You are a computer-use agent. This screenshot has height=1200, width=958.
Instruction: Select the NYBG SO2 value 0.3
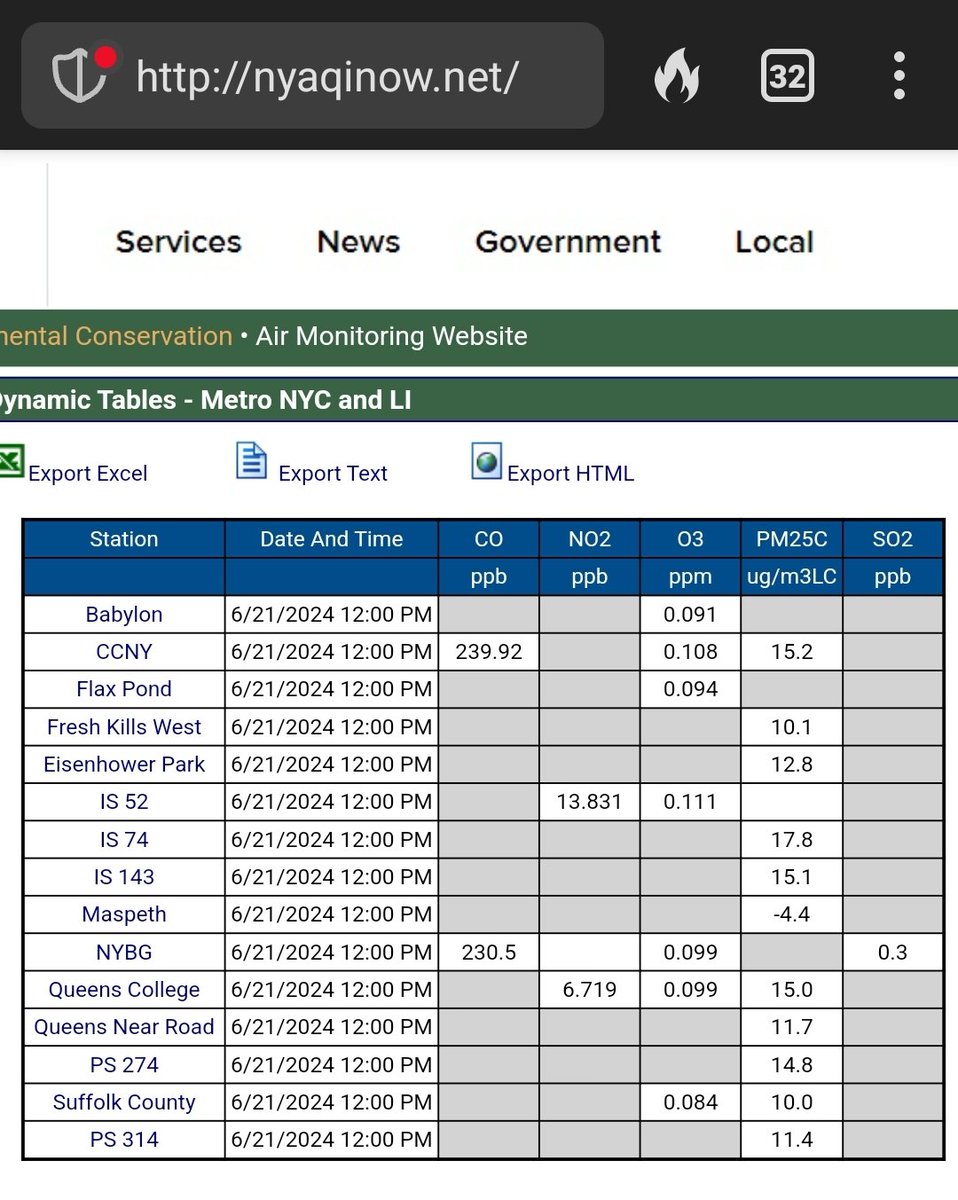point(893,952)
